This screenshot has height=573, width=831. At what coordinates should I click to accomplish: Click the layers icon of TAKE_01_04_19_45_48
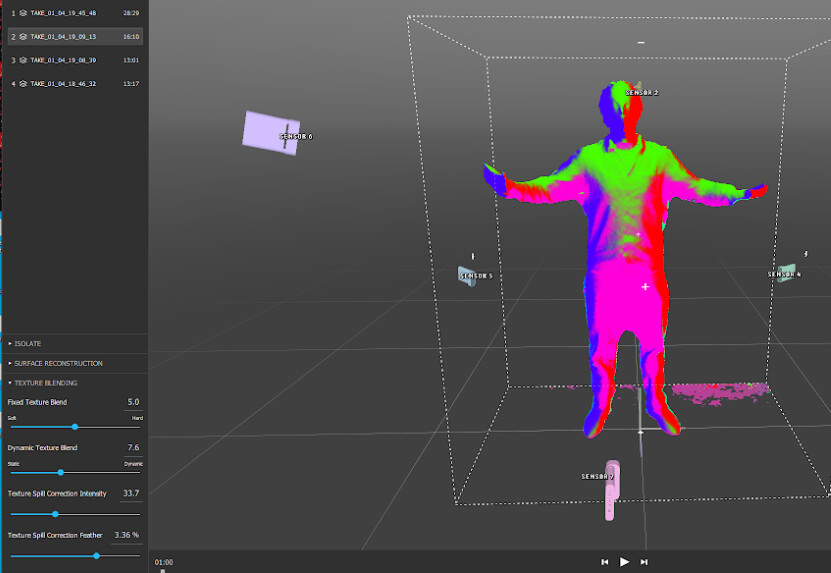(23, 14)
